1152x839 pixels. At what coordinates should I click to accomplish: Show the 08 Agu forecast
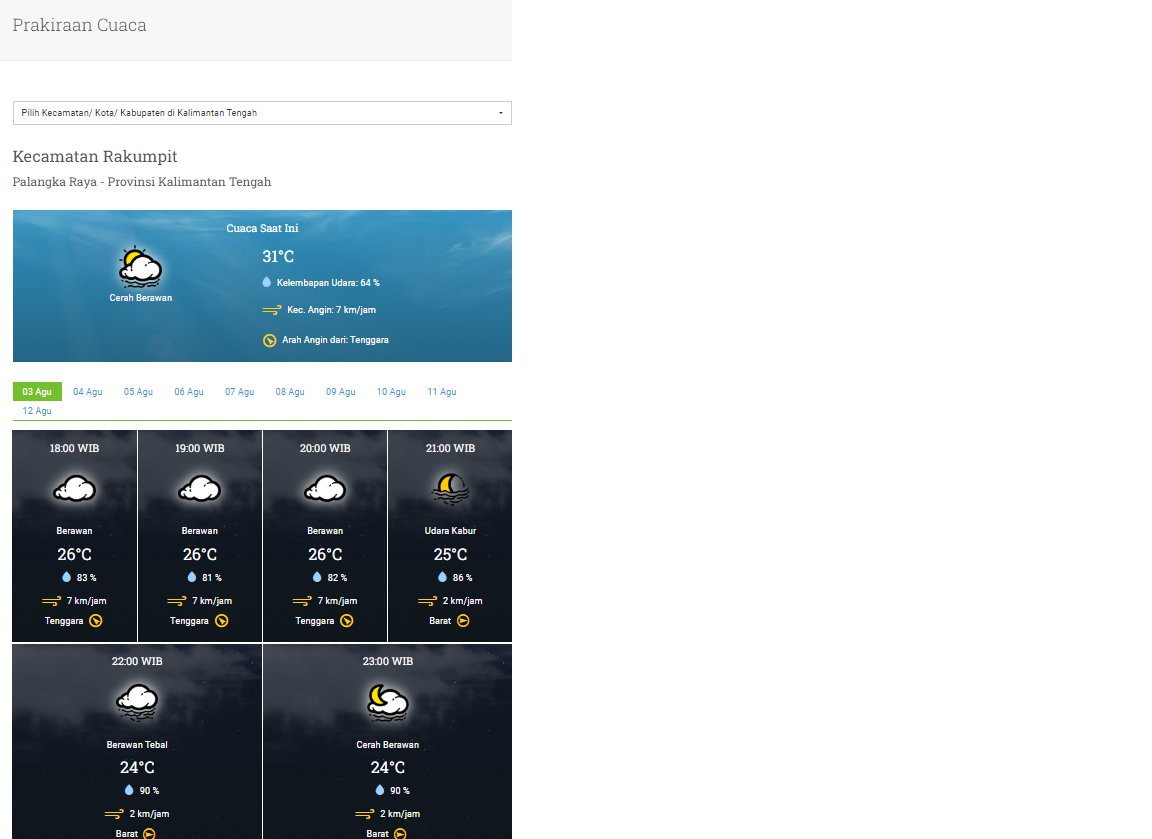(290, 392)
